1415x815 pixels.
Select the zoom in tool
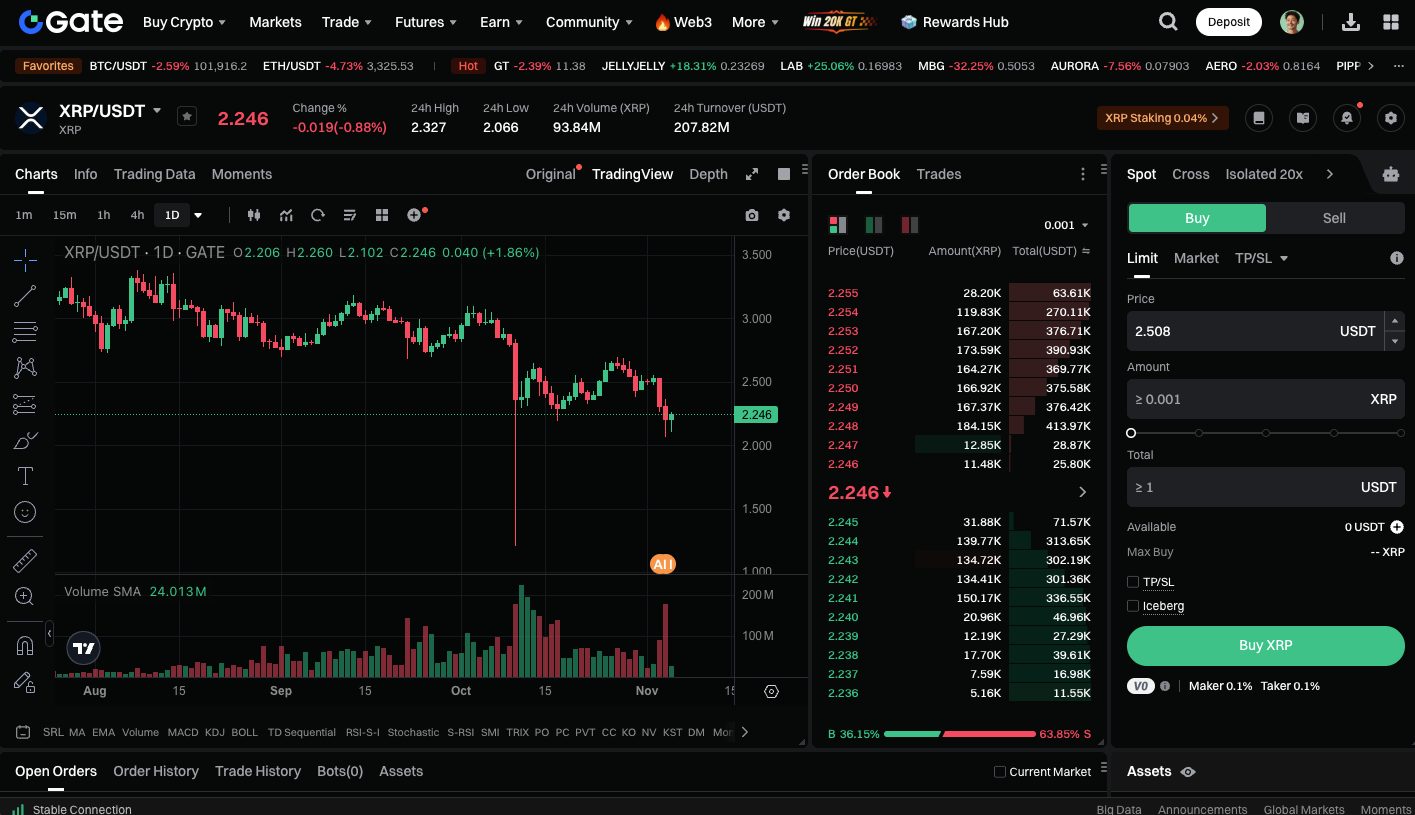25,596
